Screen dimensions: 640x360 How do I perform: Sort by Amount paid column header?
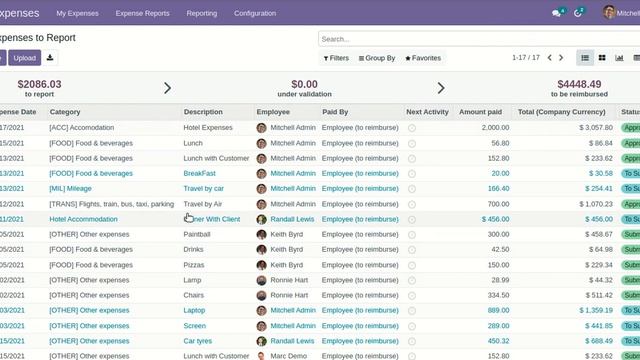(x=480, y=112)
